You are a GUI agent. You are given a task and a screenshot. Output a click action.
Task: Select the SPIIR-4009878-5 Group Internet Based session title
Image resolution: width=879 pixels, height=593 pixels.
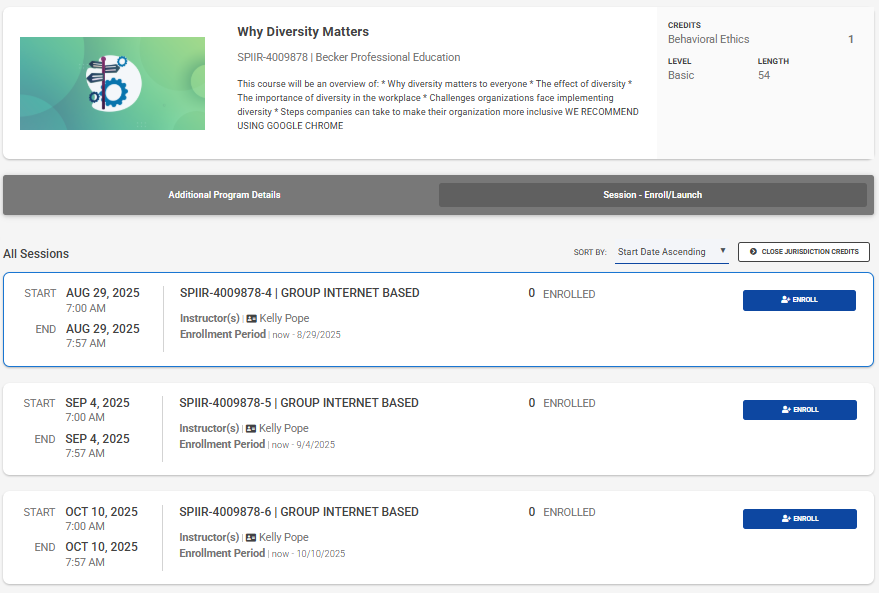point(299,404)
